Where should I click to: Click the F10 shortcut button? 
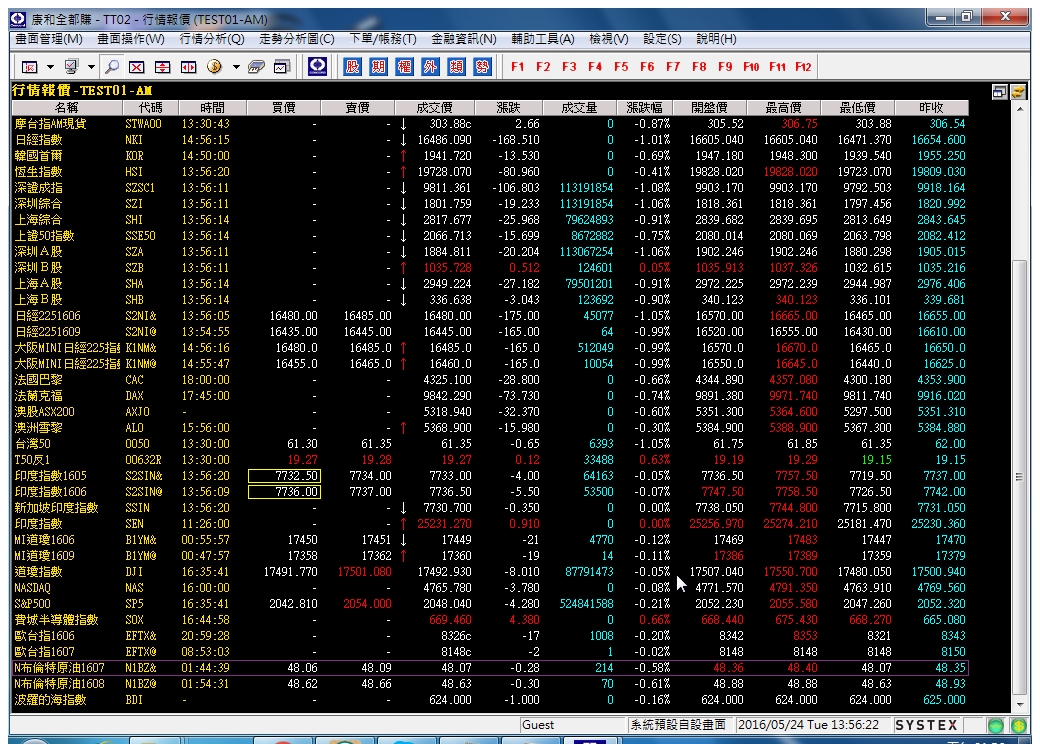751,67
